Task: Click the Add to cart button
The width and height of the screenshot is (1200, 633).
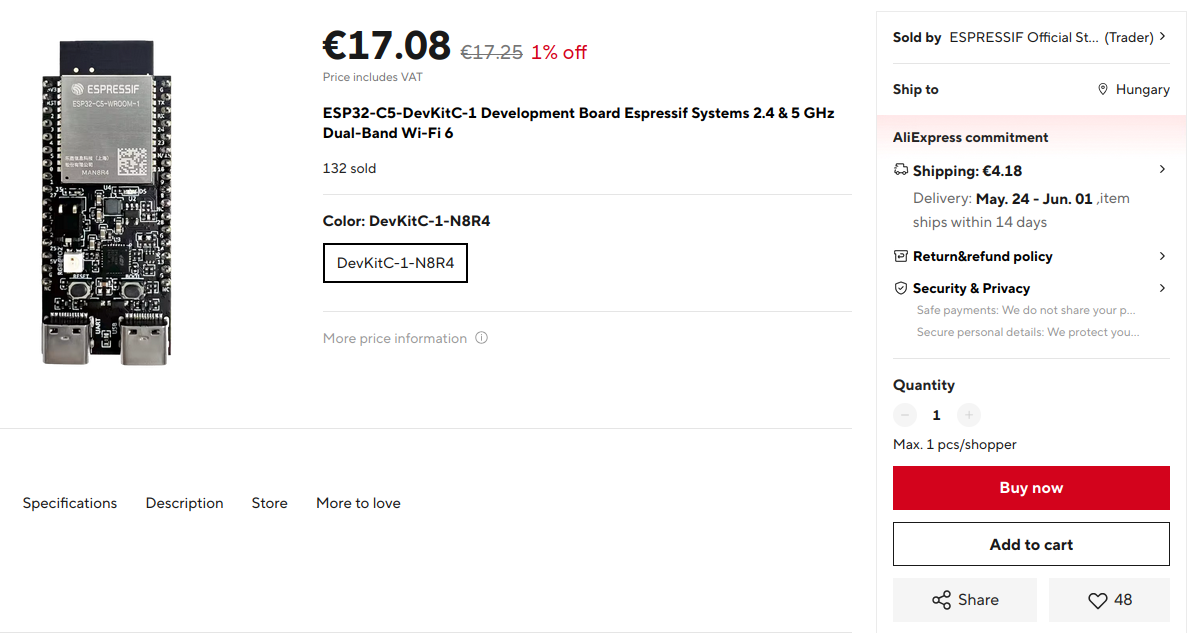Action: tap(1031, 544)
